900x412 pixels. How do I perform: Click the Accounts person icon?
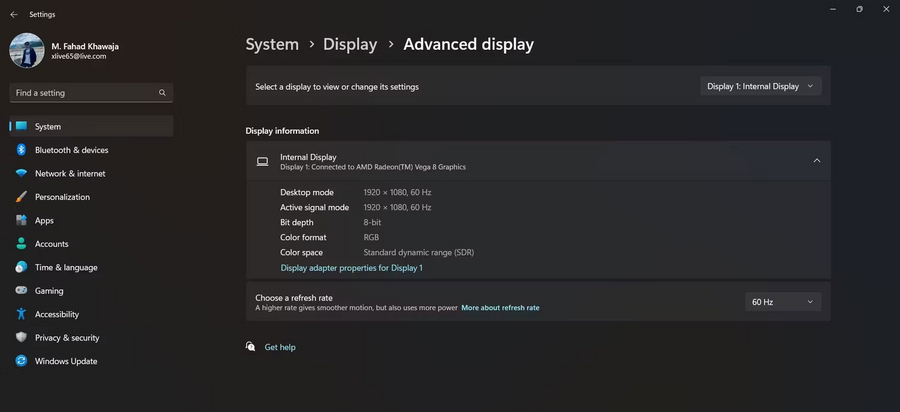point(21,244)
